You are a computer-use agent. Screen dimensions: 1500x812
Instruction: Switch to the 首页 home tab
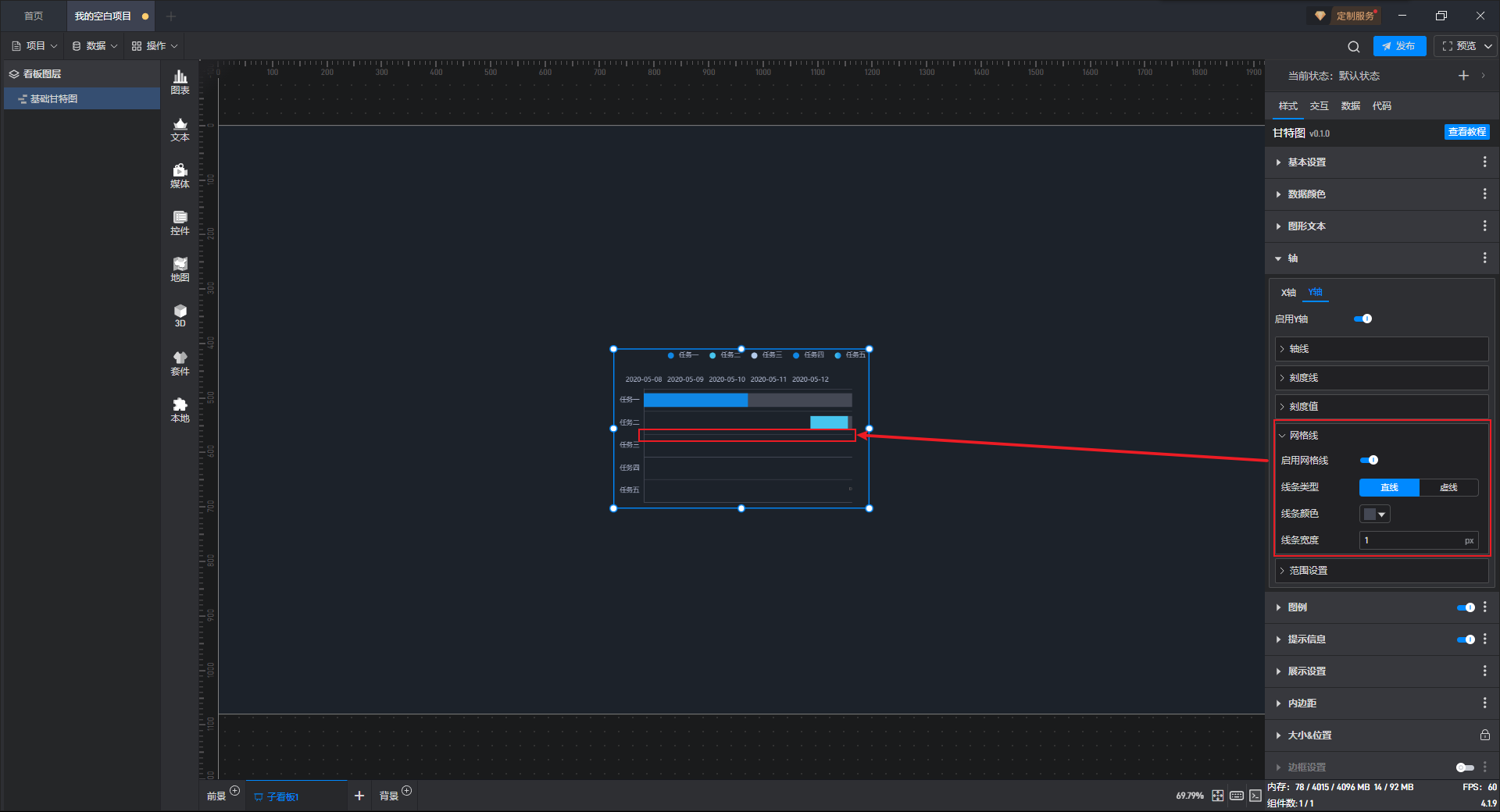click(x=34, y=16)
